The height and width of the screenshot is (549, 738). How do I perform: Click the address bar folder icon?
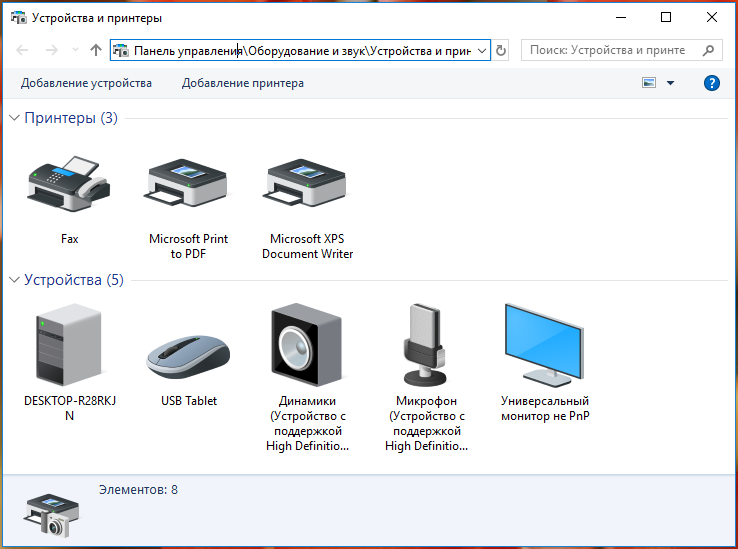(x=120, y=50)
